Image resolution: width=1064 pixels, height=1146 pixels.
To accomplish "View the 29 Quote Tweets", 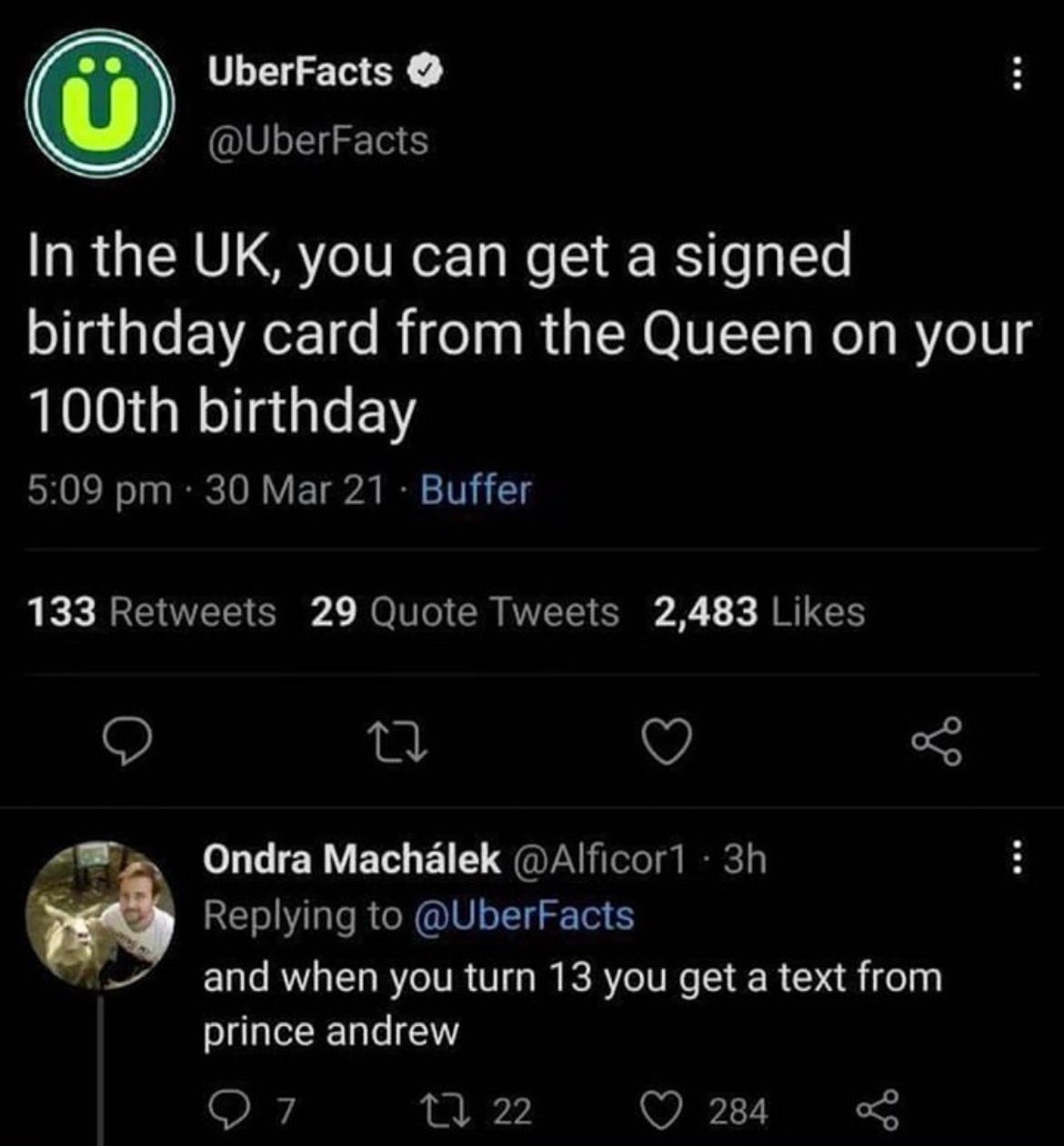I will [464, 612].
